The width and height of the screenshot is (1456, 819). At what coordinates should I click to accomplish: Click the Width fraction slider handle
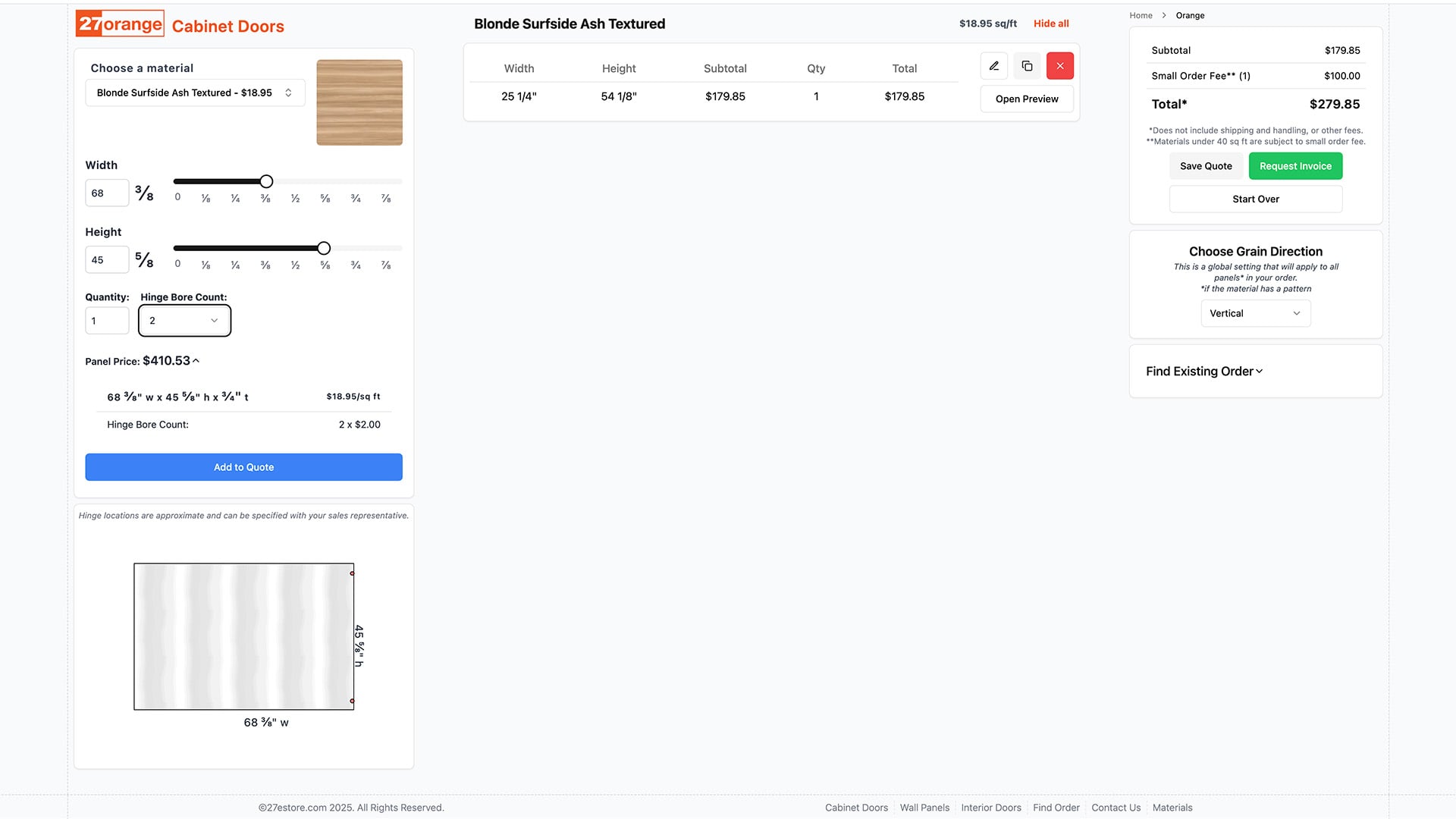(x=266, y=182)
